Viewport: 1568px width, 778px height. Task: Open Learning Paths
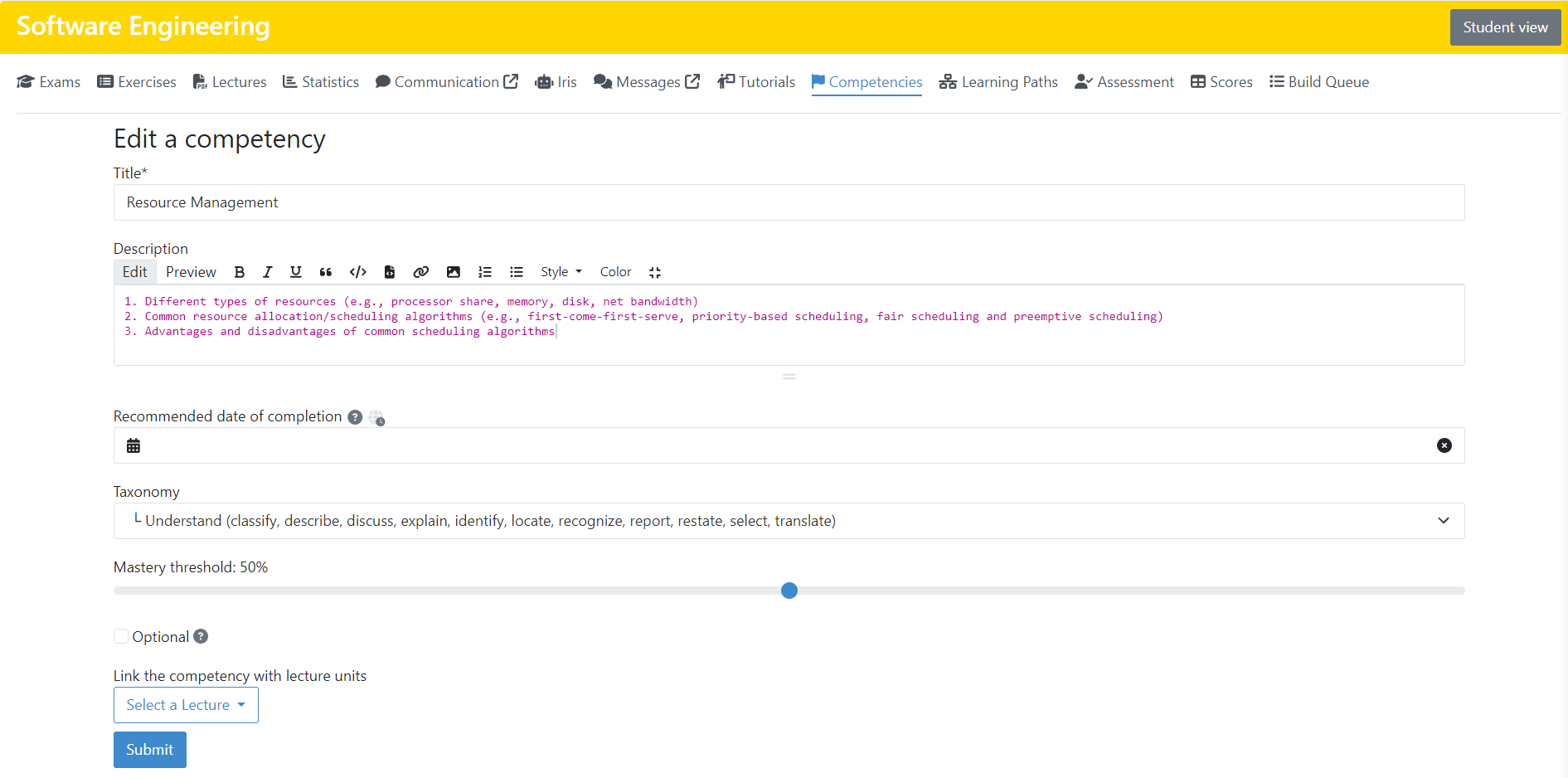[998, 82]
